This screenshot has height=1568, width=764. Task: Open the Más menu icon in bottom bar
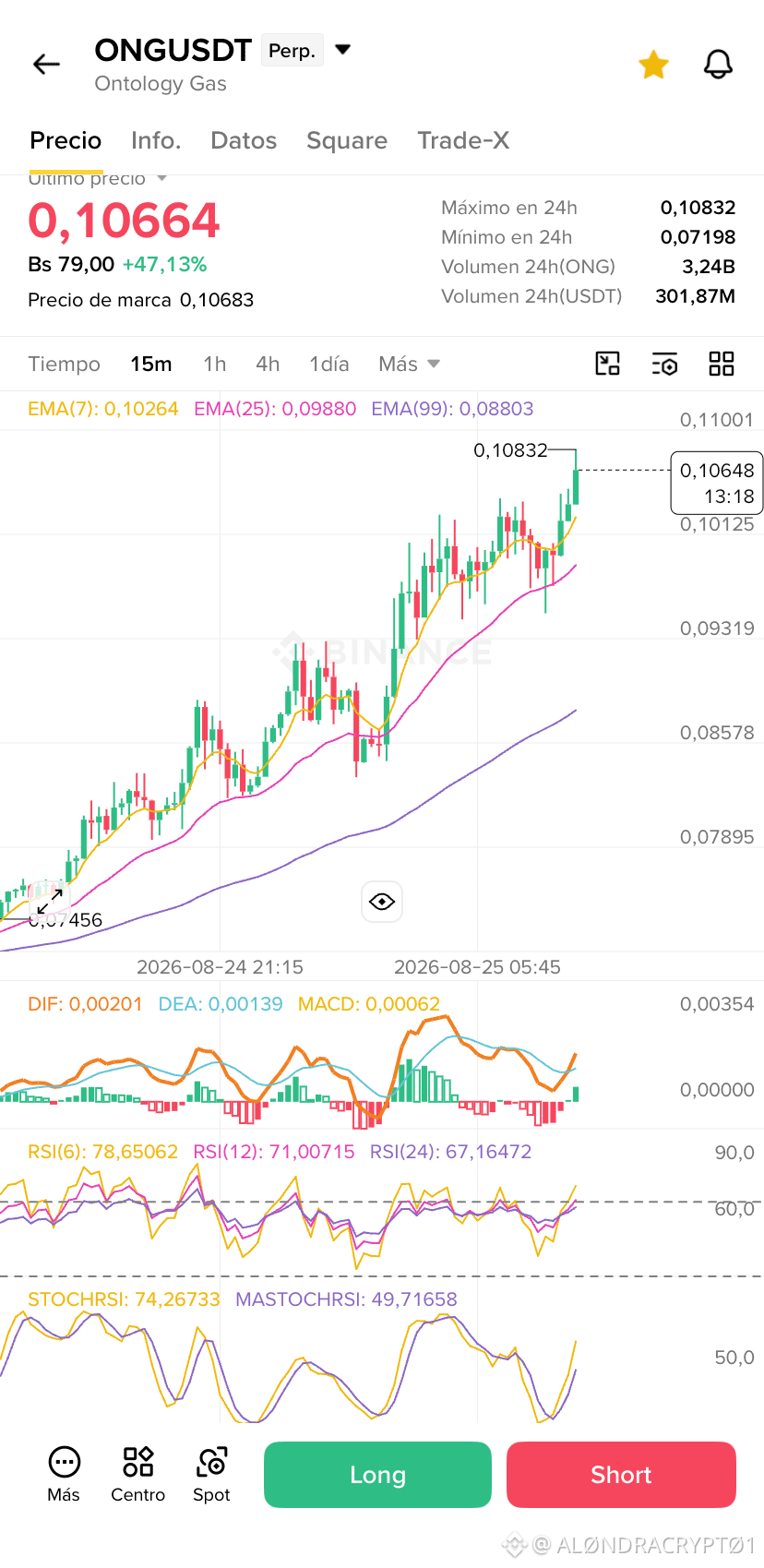[x=64, y=1475]
